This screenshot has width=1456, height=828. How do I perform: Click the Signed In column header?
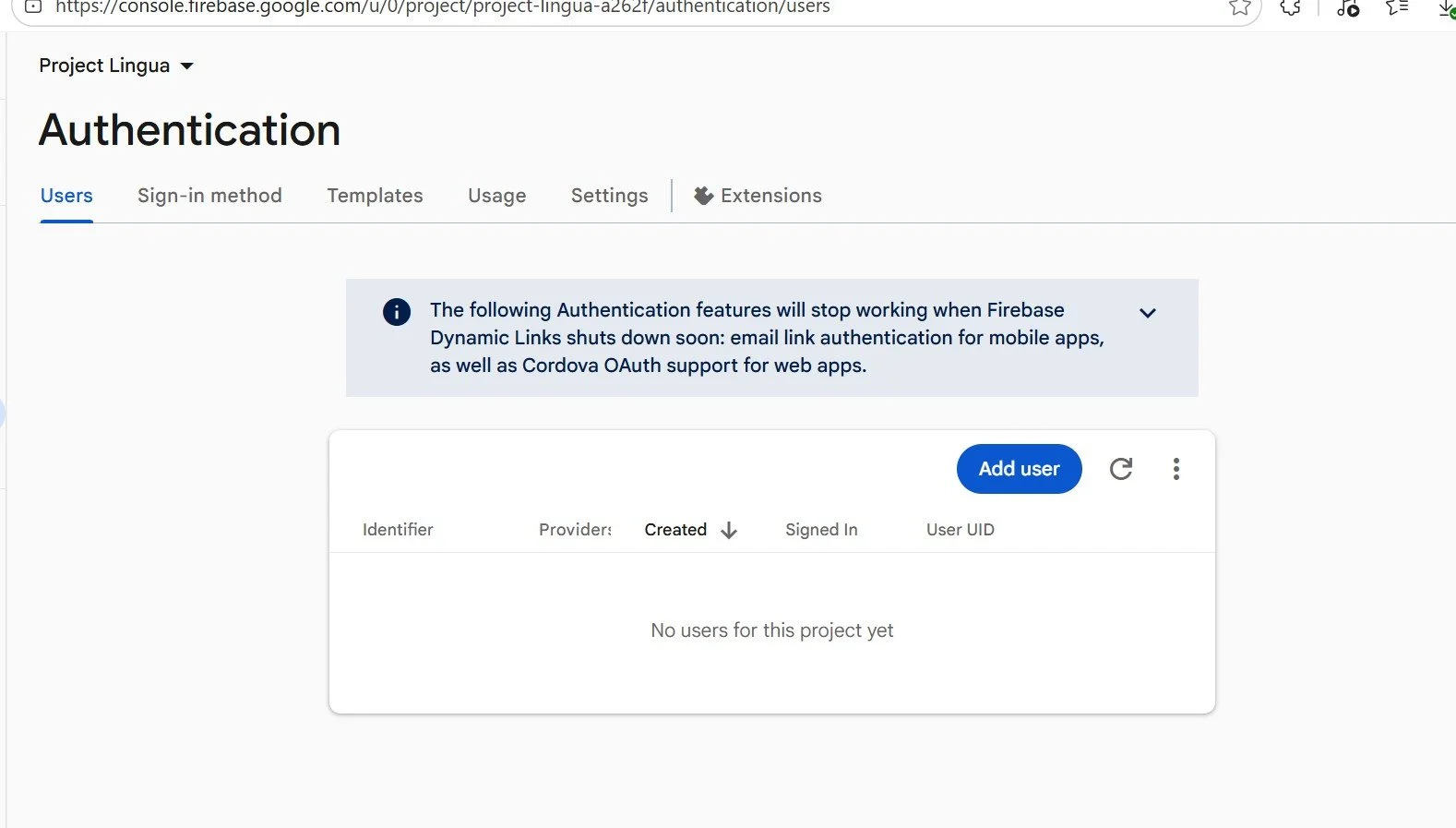pos(821,530)
